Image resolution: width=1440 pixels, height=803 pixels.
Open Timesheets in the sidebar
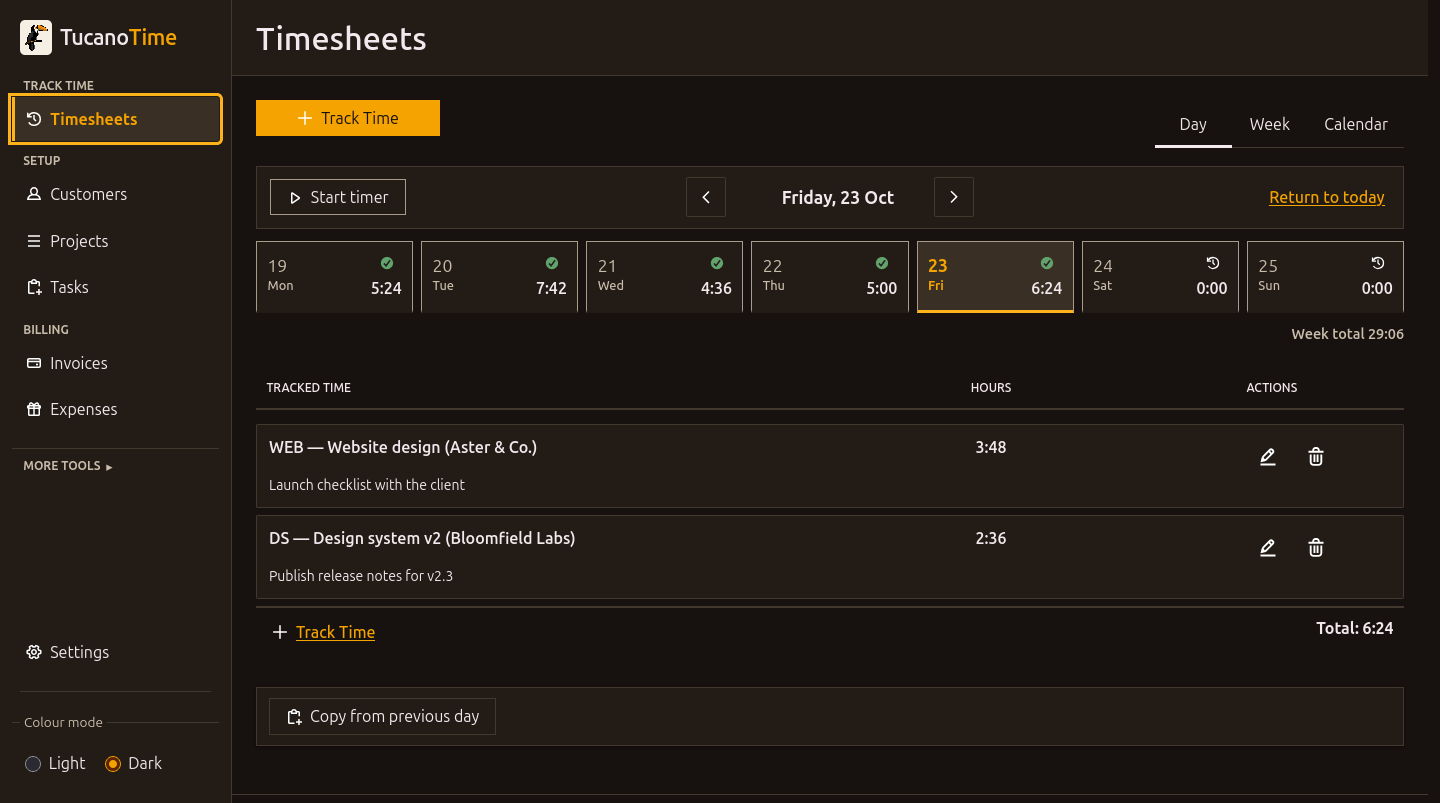pos(116,119)
